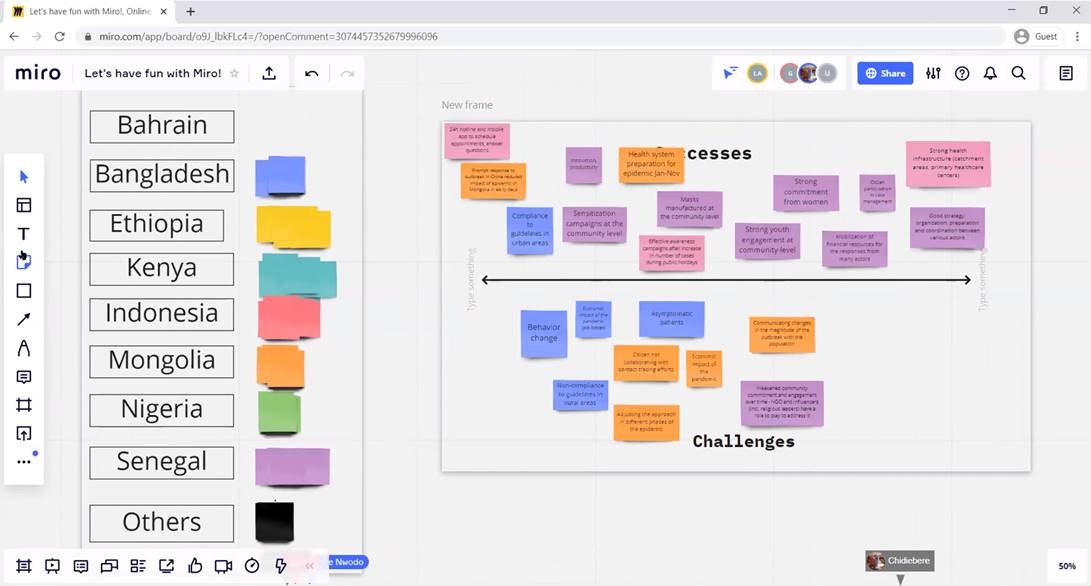
Task: Pick the Text tool
Action: [24, 233]
